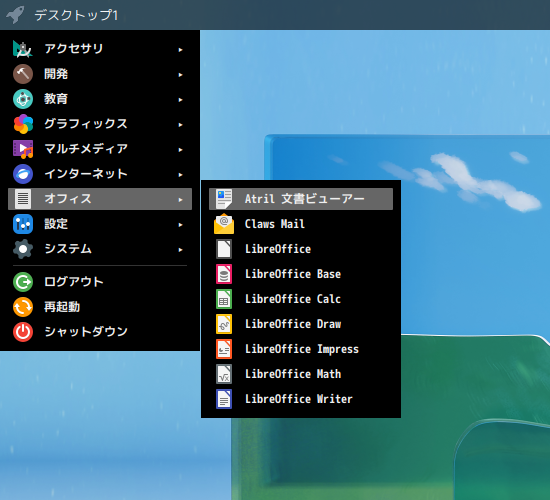Screen dimensions: 550x500
Task: Select Atril 文書ビューアー menu entry
Action: 301,199
